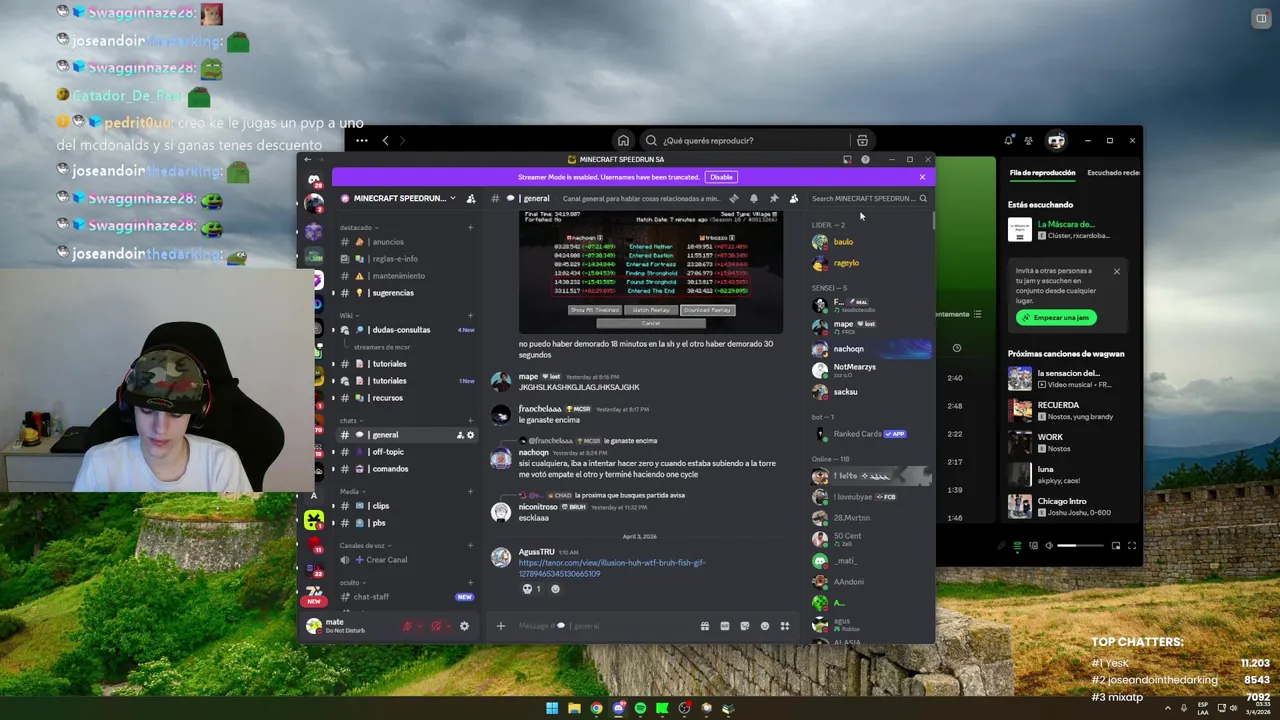Collapse the Wiki category
The width and height of the screenshot is (1280, 720).
click(x=348, y=315)
